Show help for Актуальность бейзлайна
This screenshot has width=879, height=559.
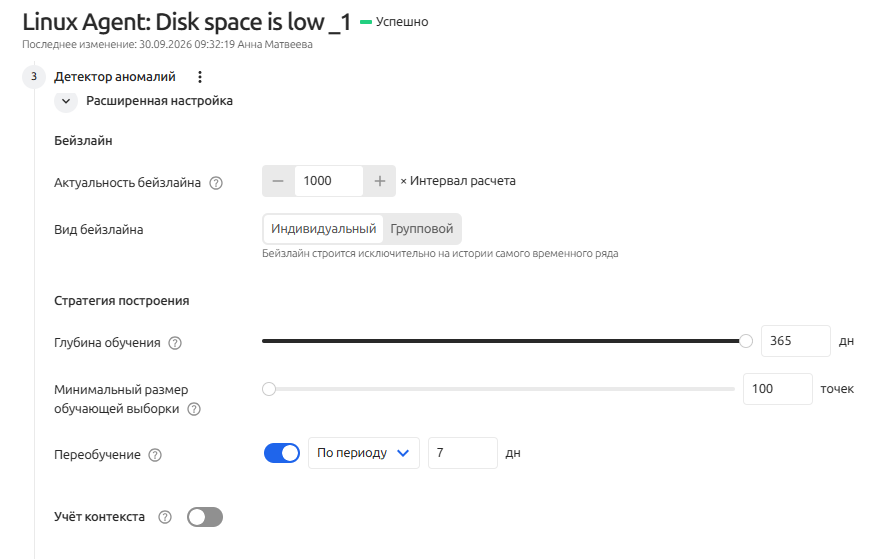click(216, 183)
